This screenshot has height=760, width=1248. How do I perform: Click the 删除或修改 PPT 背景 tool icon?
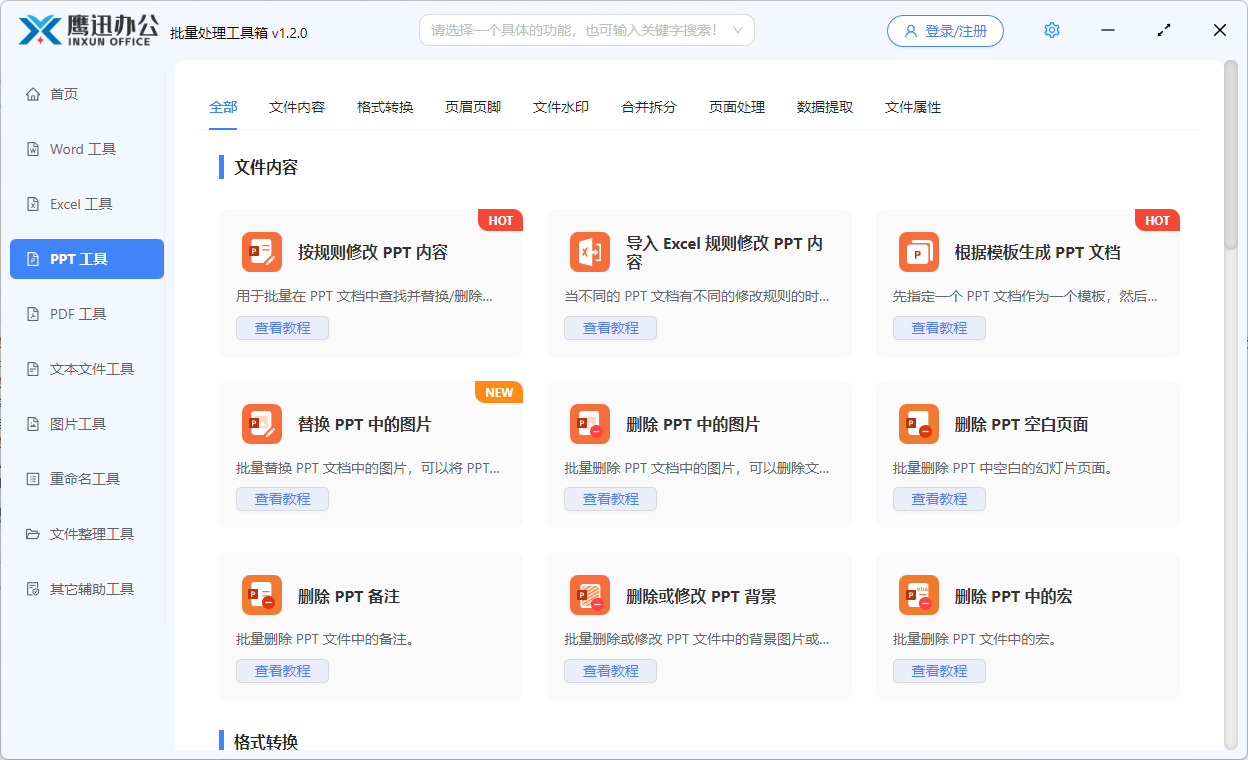(x=590, y=595)
